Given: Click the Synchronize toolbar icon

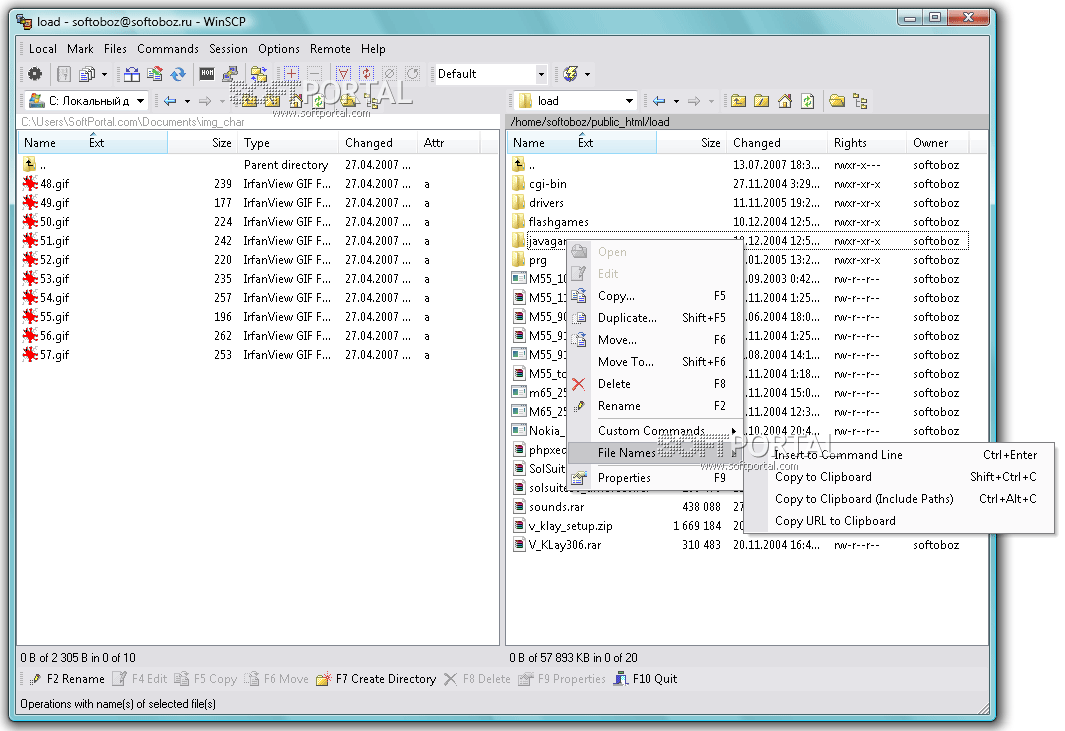Looking at the screenshot, I should [155, 73].
